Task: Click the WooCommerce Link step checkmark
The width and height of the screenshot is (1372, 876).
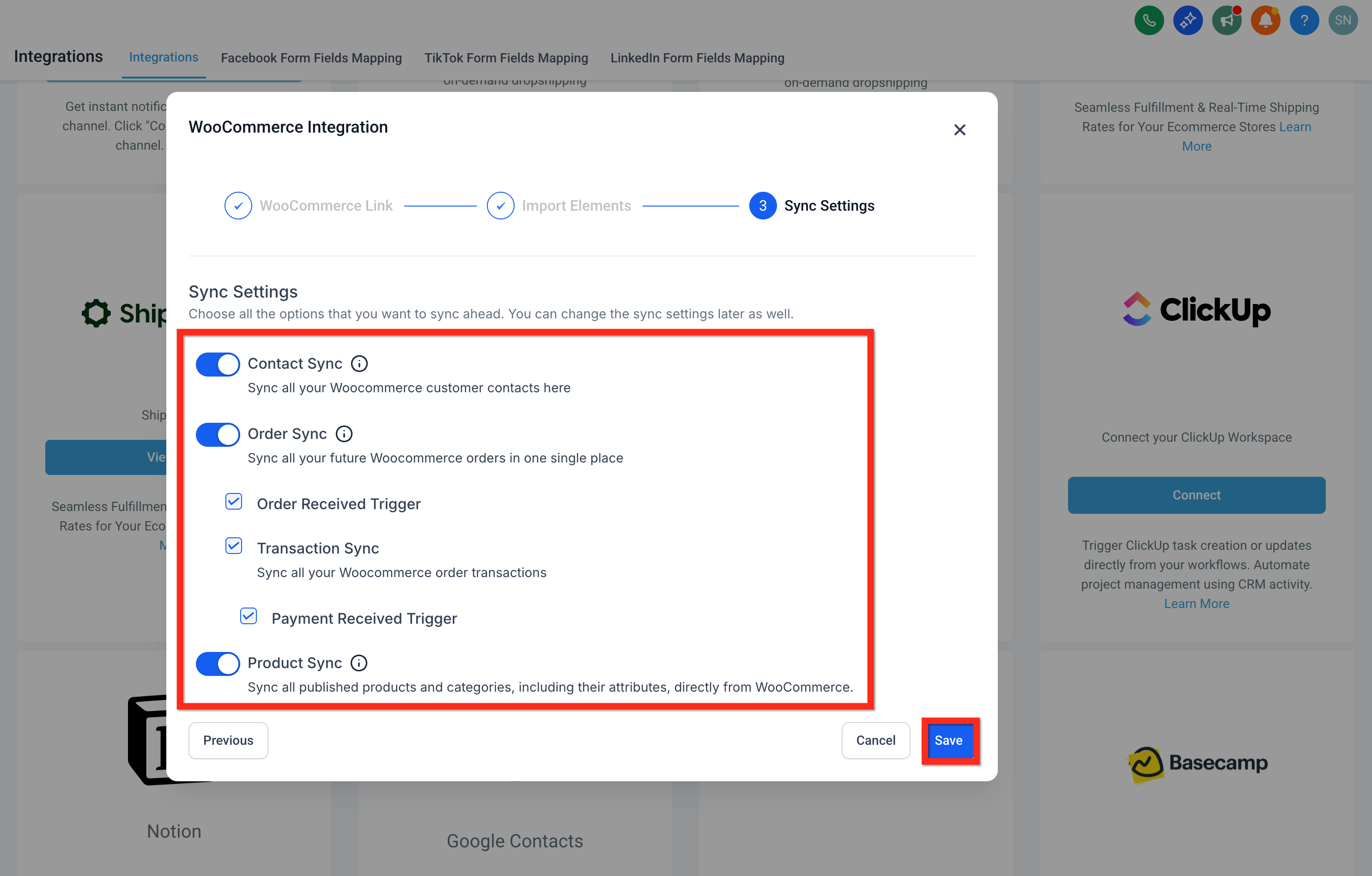Action: 238,206
